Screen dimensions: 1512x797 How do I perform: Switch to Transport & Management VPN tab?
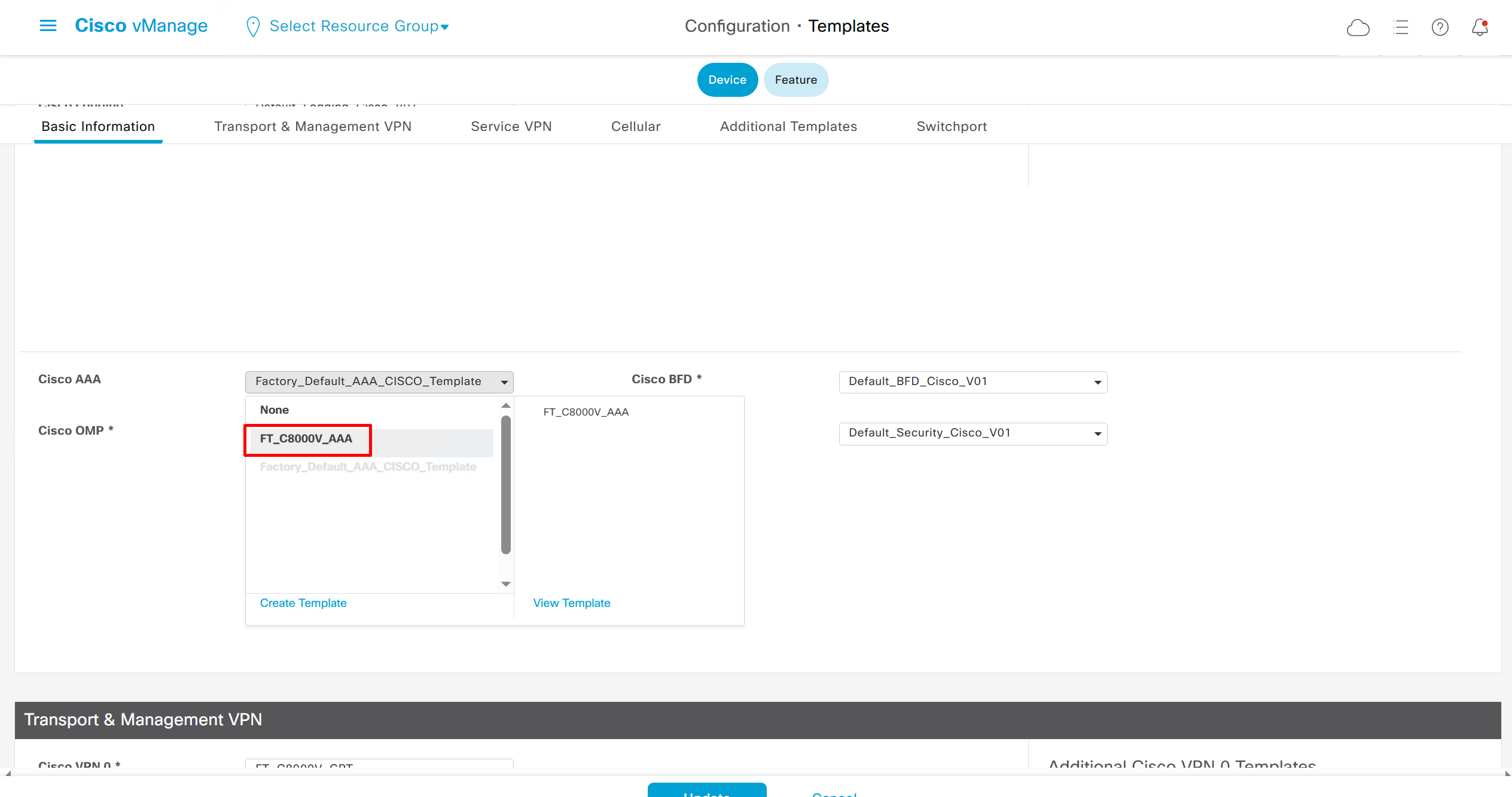pos(313,127)
